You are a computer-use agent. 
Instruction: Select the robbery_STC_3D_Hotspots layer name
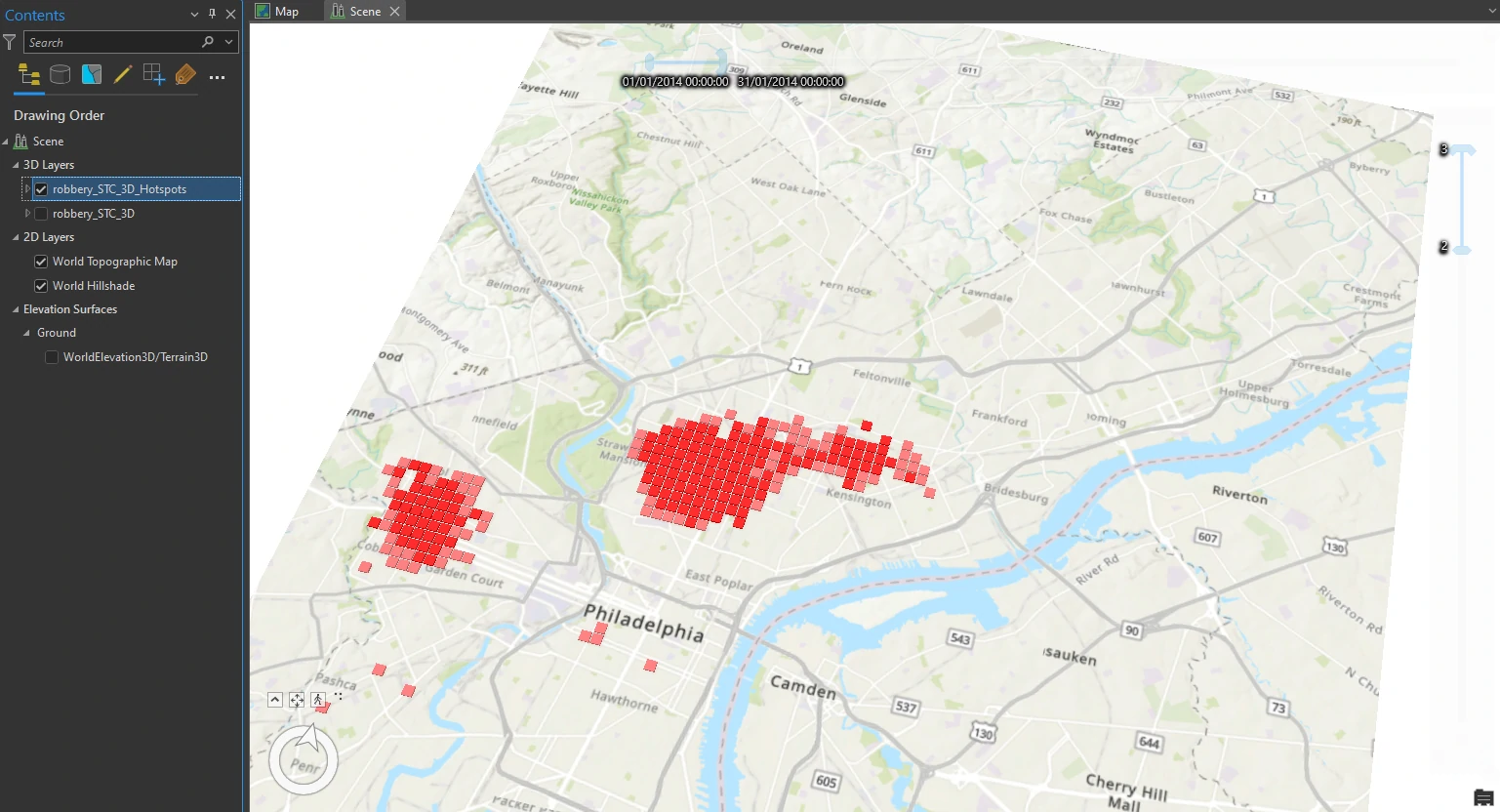coord(119,189)
